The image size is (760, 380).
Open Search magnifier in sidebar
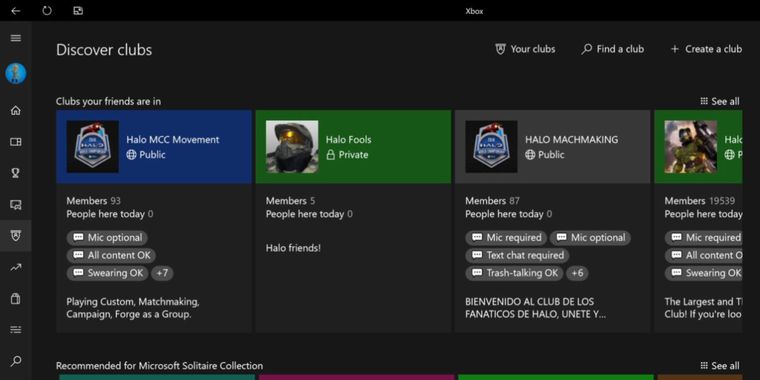16,361
